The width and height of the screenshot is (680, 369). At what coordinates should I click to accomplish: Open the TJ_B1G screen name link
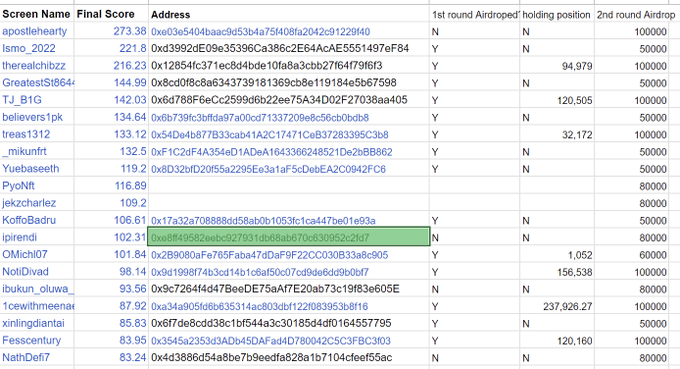click(22, 100)
